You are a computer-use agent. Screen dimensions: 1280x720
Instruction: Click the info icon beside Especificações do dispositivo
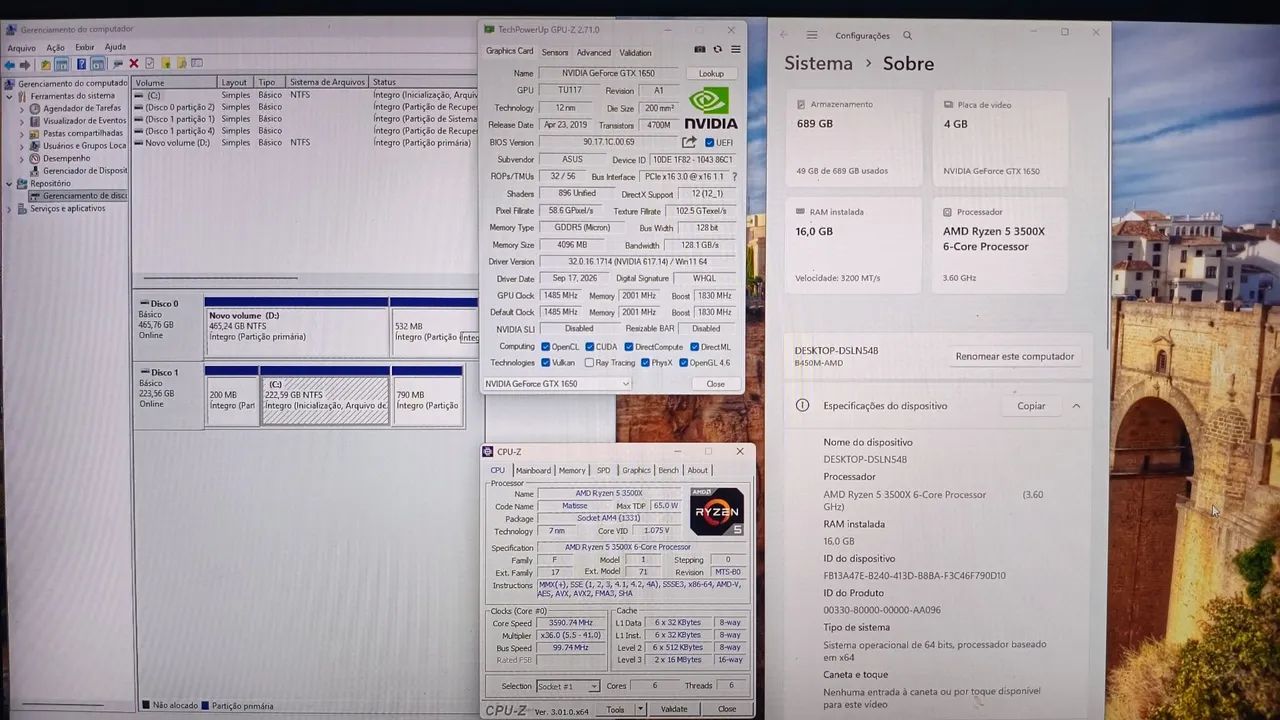pos(802,405)
